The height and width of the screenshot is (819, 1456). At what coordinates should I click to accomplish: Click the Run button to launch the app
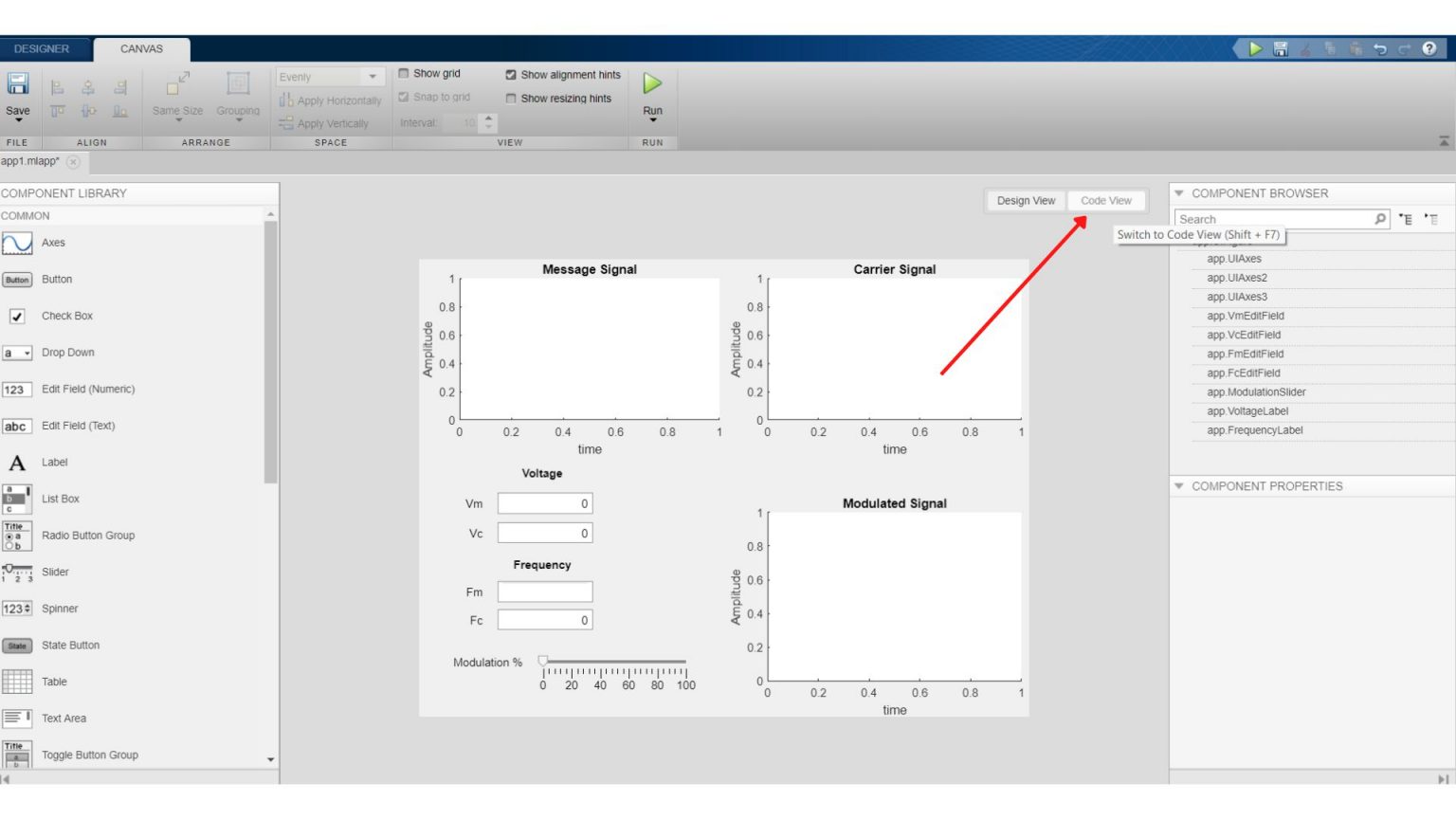click(651, 84)
